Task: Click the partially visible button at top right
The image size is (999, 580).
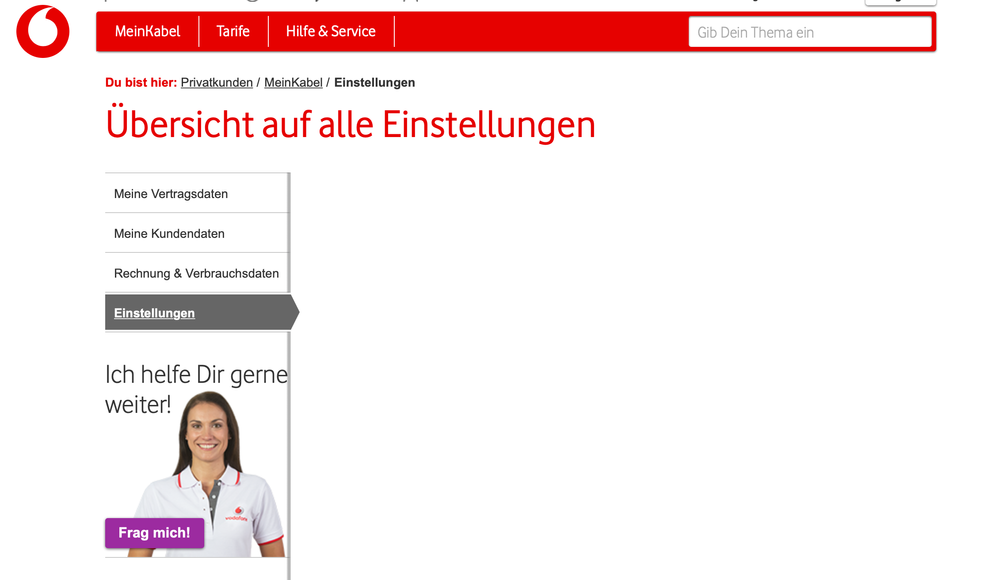Action: coord(899,3)
